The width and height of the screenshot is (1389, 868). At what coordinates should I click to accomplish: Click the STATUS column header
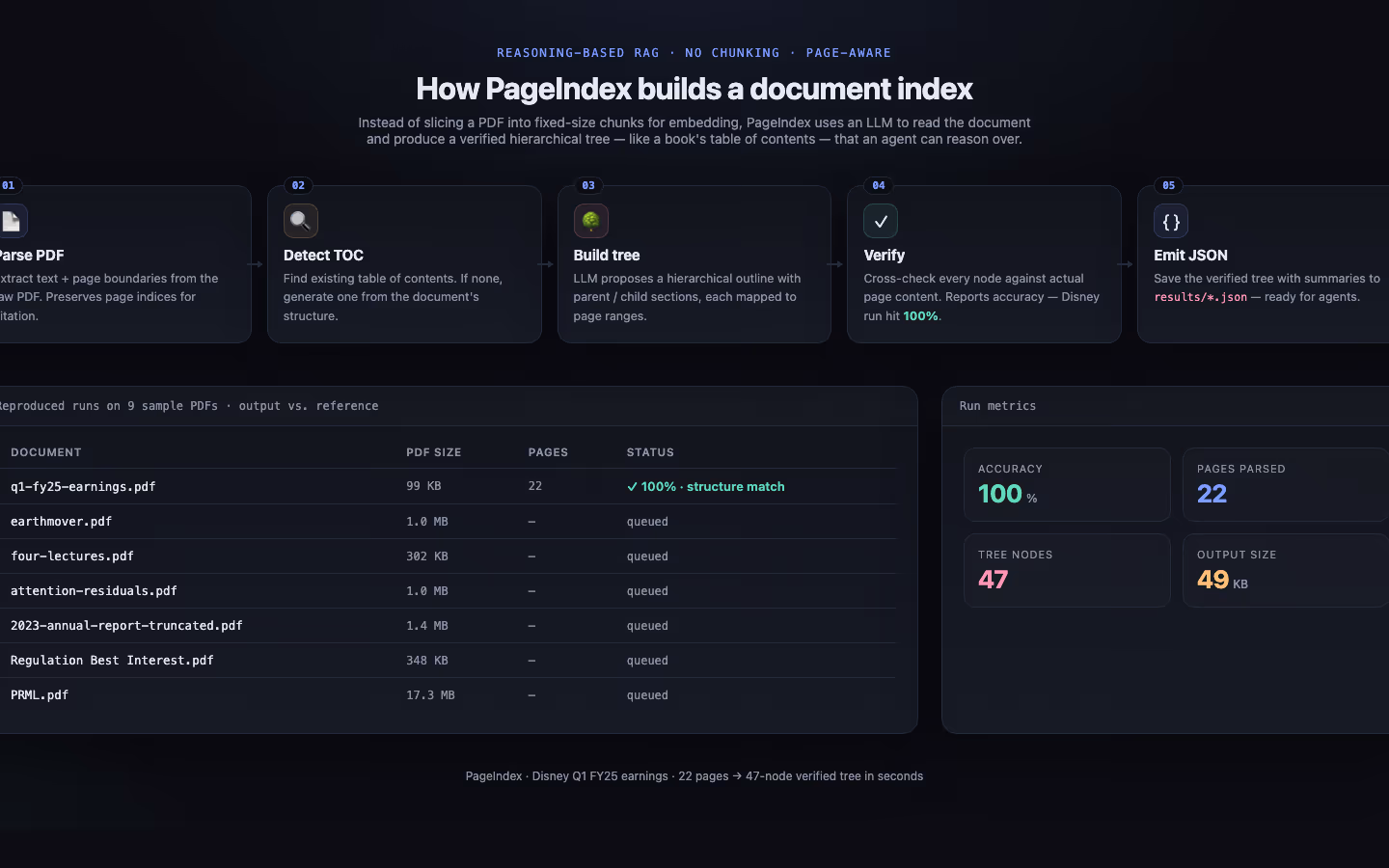coord(650,452)
